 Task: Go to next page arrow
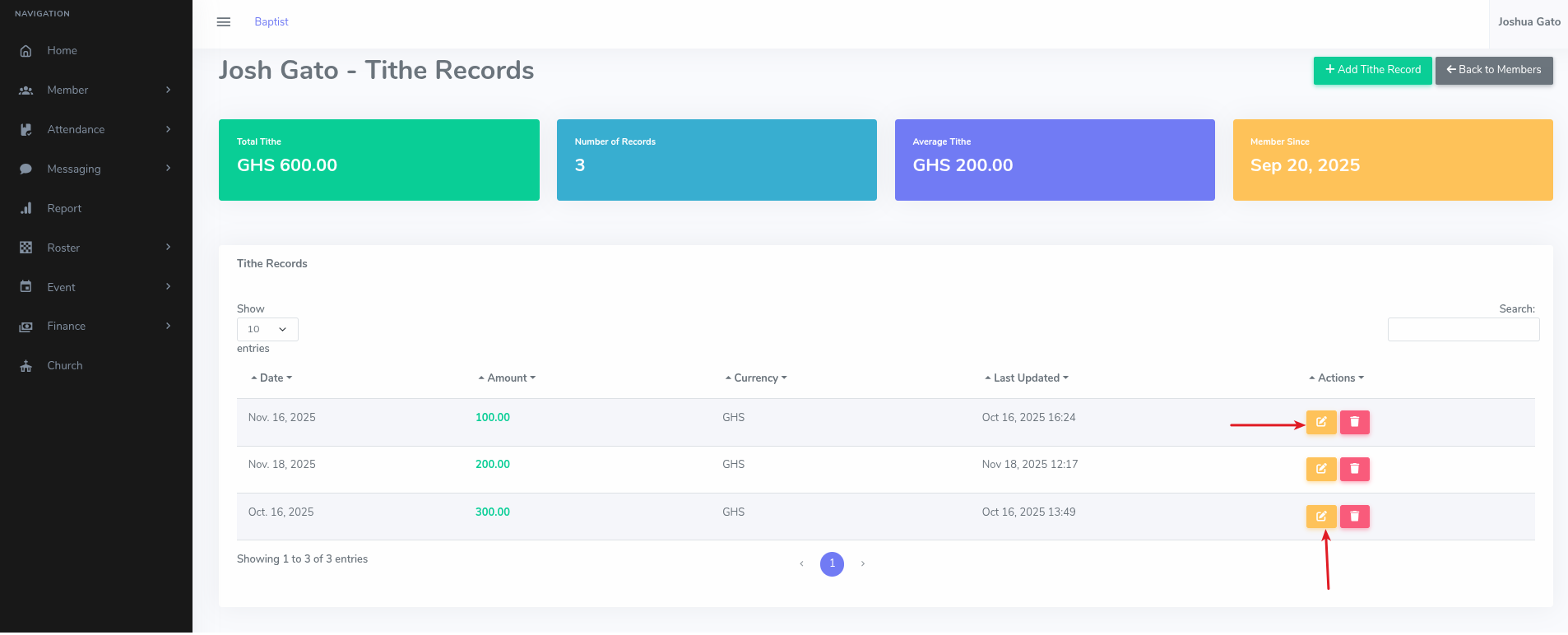coord(862,564)
